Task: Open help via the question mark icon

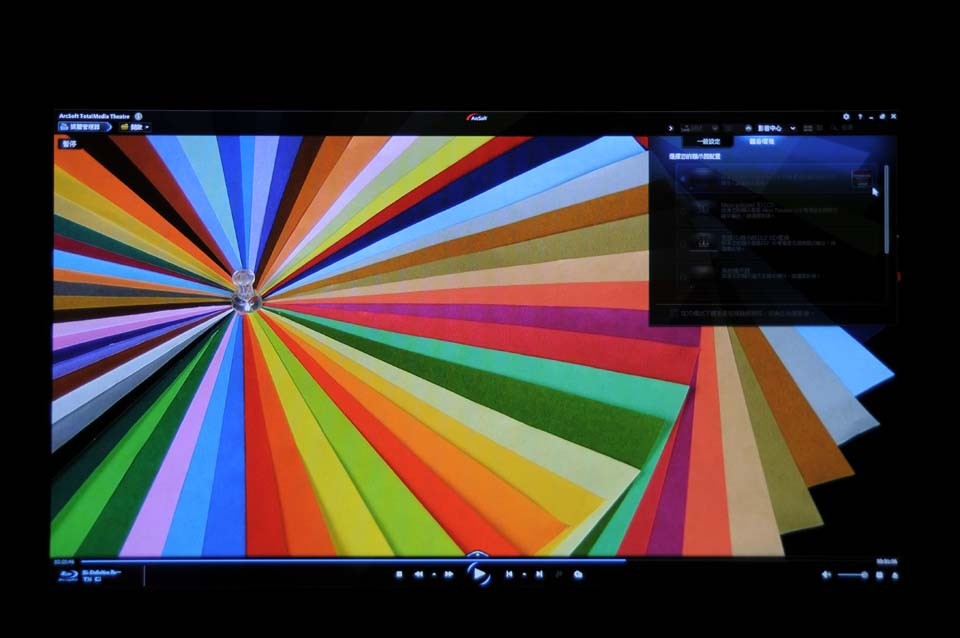Action: click(x=860, y=116)
